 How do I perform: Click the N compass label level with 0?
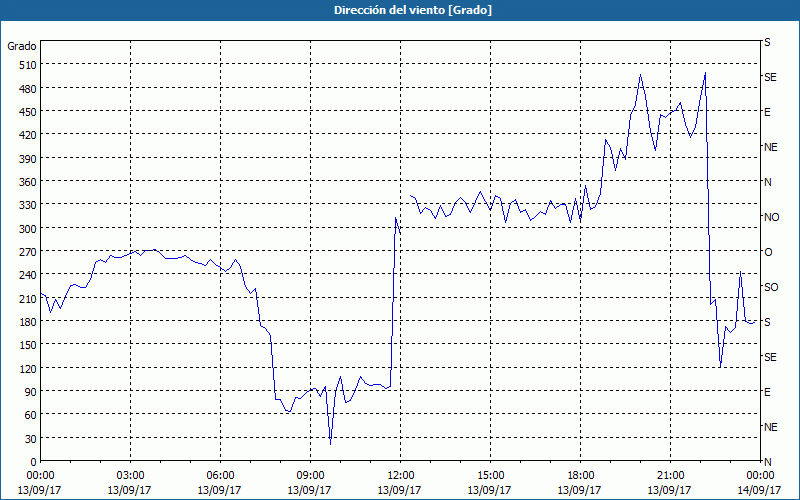[x=767, y=462]
